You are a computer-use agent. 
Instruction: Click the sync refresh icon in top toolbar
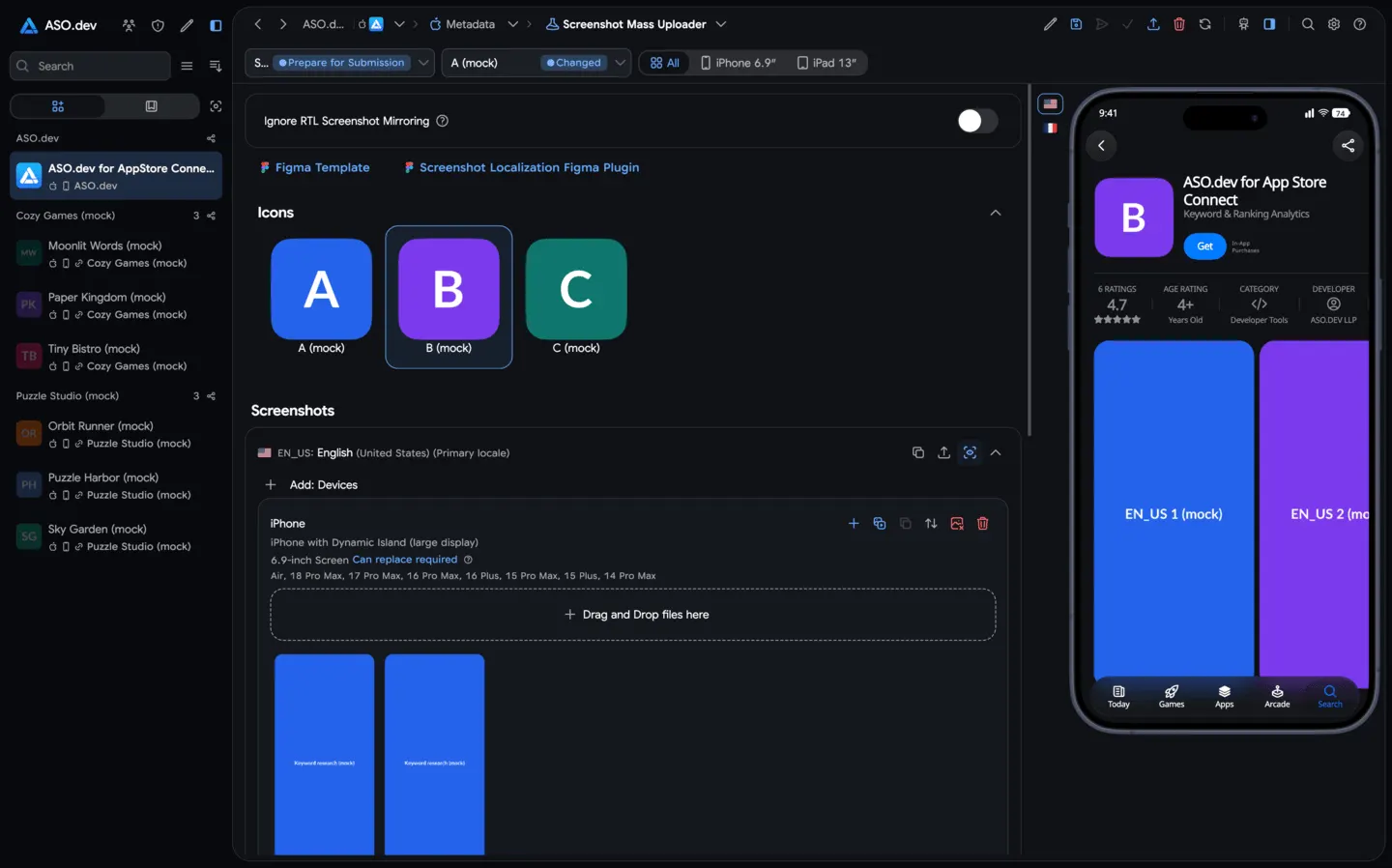coord(1205,24)
